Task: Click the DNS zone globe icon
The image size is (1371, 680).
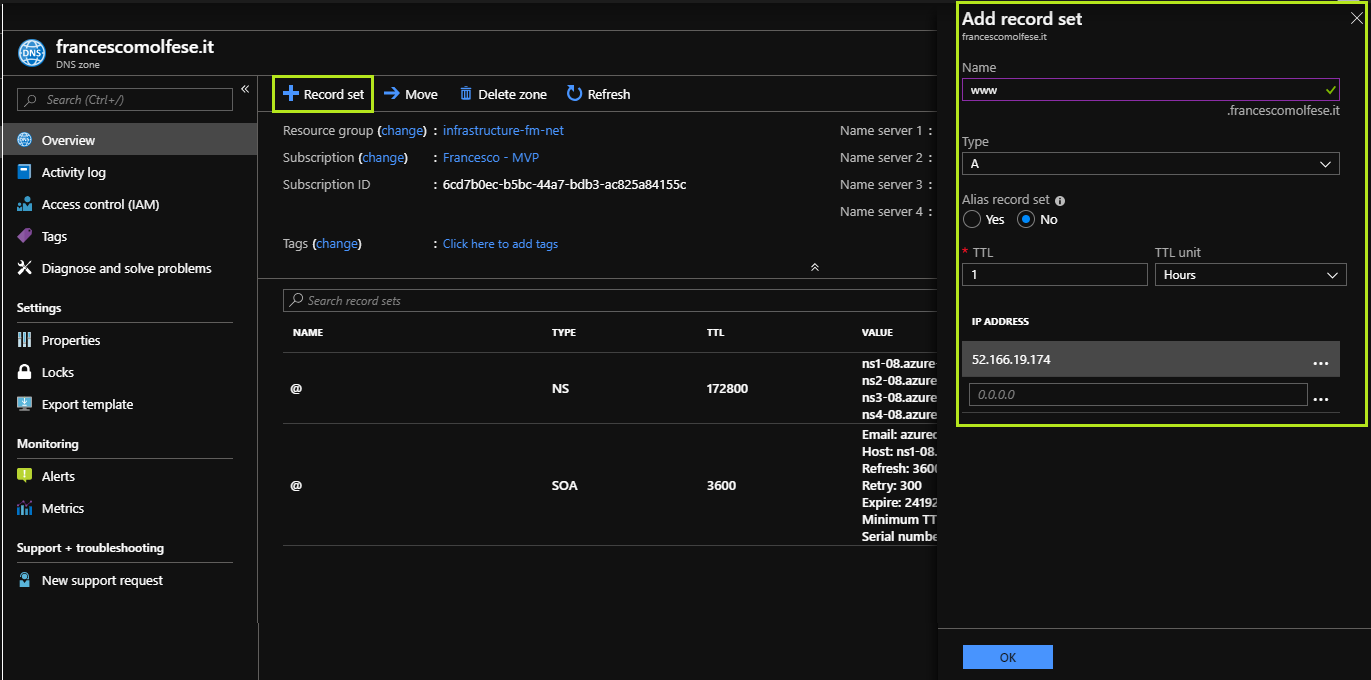Action: pos(32,53)
